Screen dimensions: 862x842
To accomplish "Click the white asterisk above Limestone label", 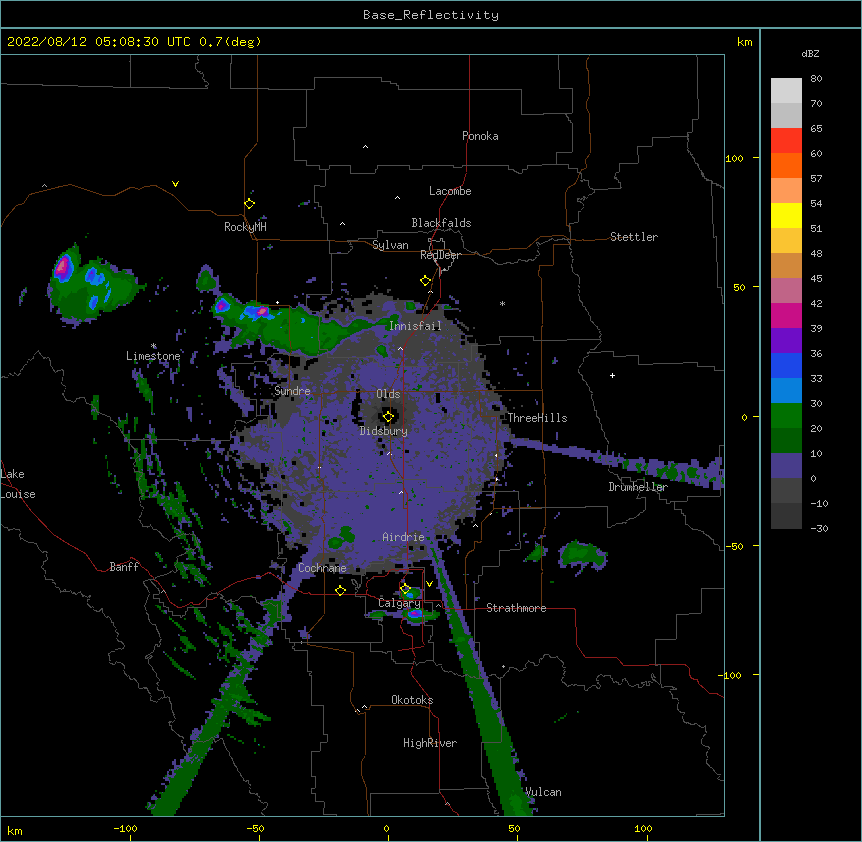I will [154, 346].
